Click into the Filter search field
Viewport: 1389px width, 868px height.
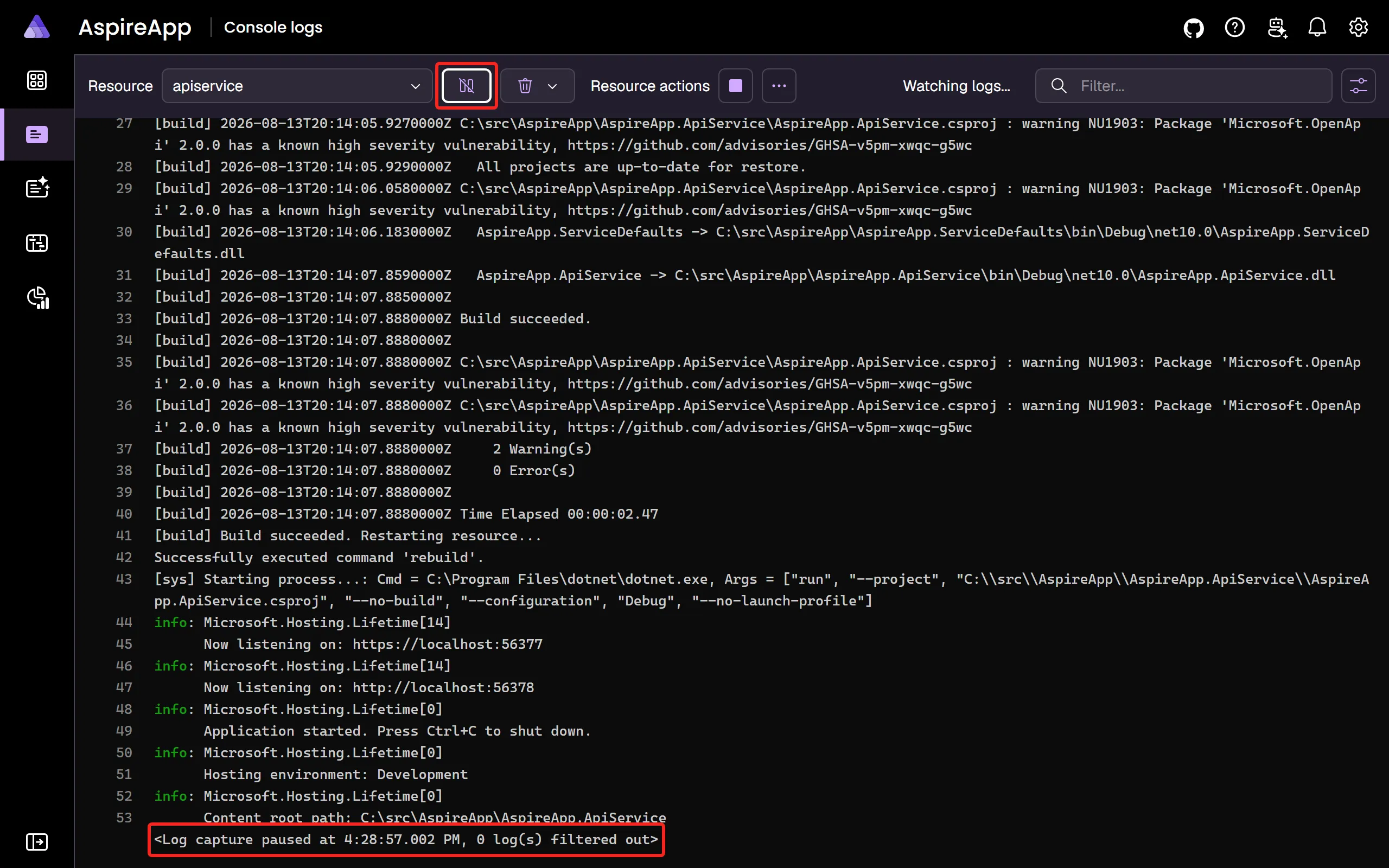pos(1183,86)
